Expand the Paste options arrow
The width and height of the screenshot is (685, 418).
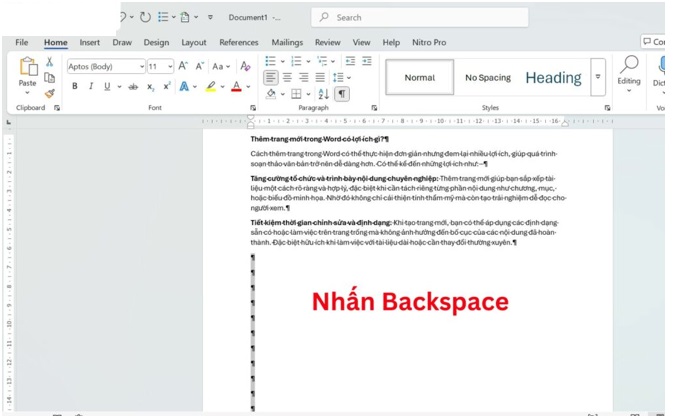click(27, 93)
